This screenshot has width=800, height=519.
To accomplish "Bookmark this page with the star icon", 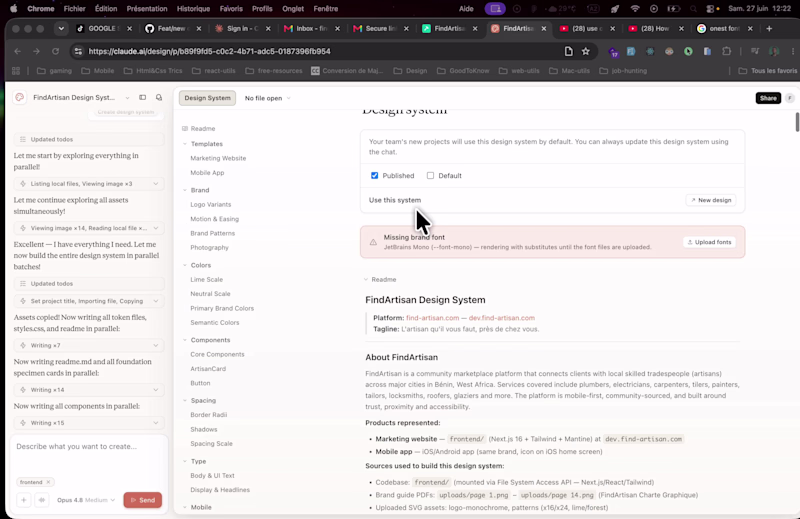I will pyautogui.click(x=586, y=51).
